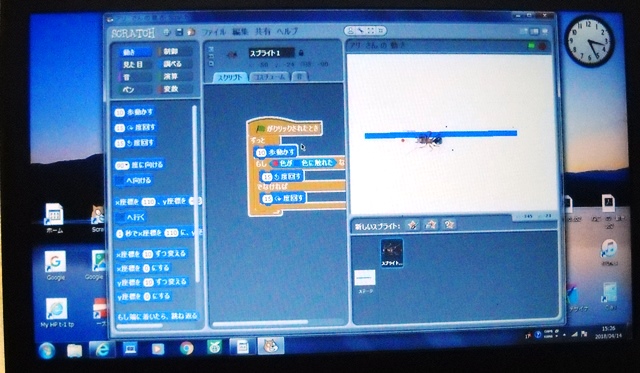This screenshot has width=640, height=373.
Task: Click the red stop sign button
Action: (542, 46)
